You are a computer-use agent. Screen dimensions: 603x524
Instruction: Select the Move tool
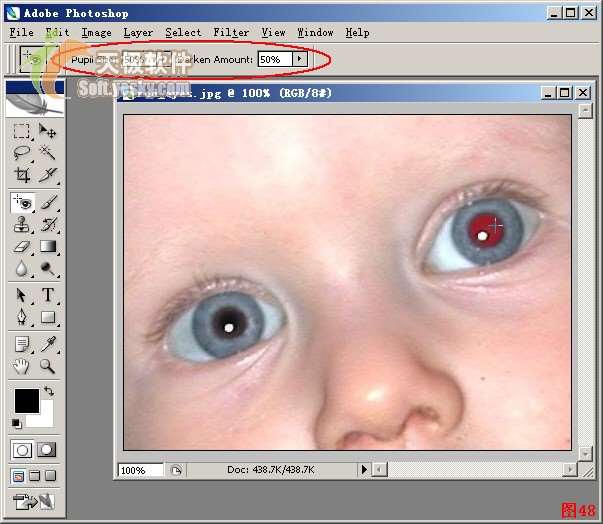47,131
